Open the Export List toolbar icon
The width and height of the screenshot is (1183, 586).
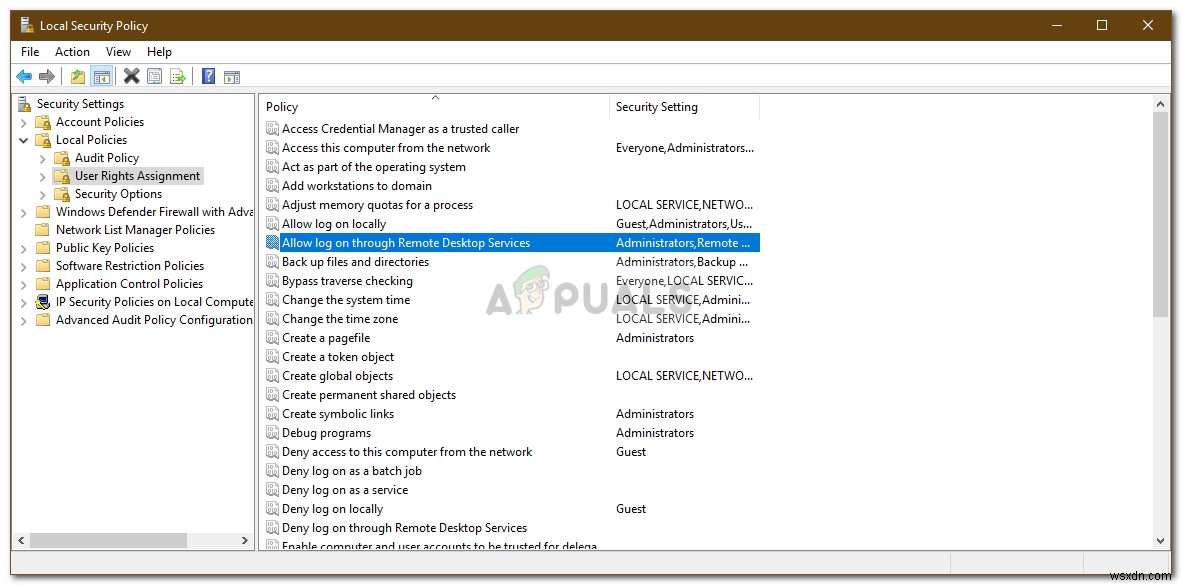pyautogui.click(x=179, y=76)
